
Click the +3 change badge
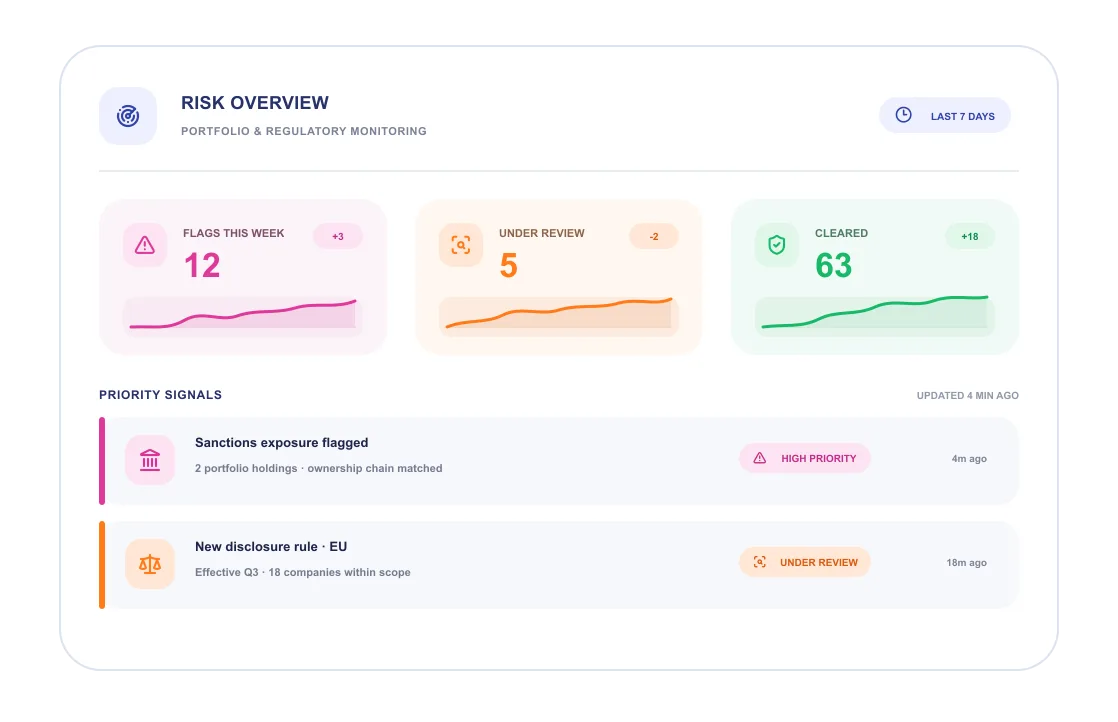click(338, 237)
